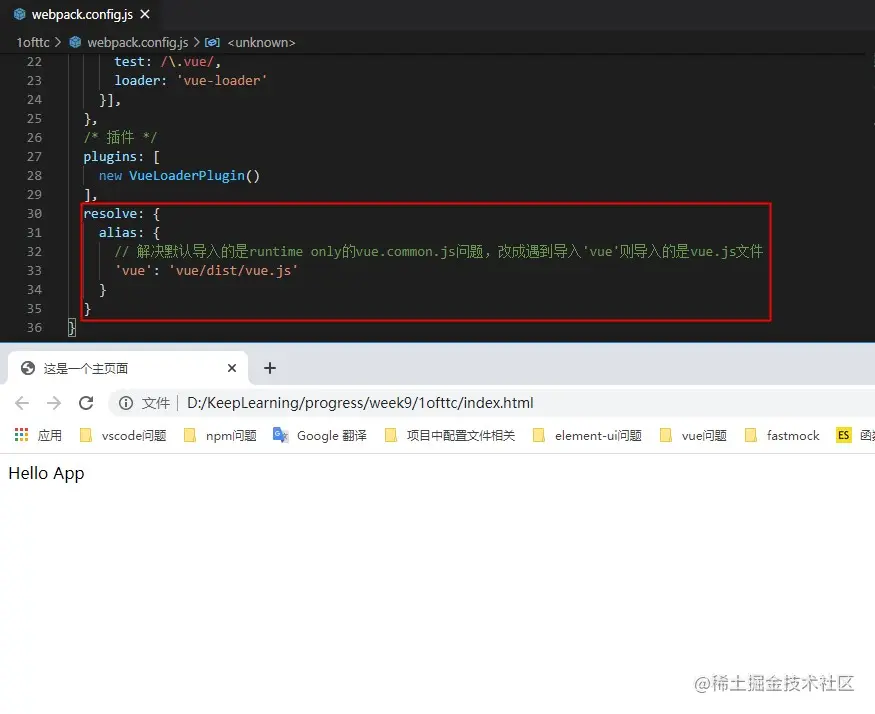Go back with the browser back arrow
875x714 pixels.
click(22, 403)
